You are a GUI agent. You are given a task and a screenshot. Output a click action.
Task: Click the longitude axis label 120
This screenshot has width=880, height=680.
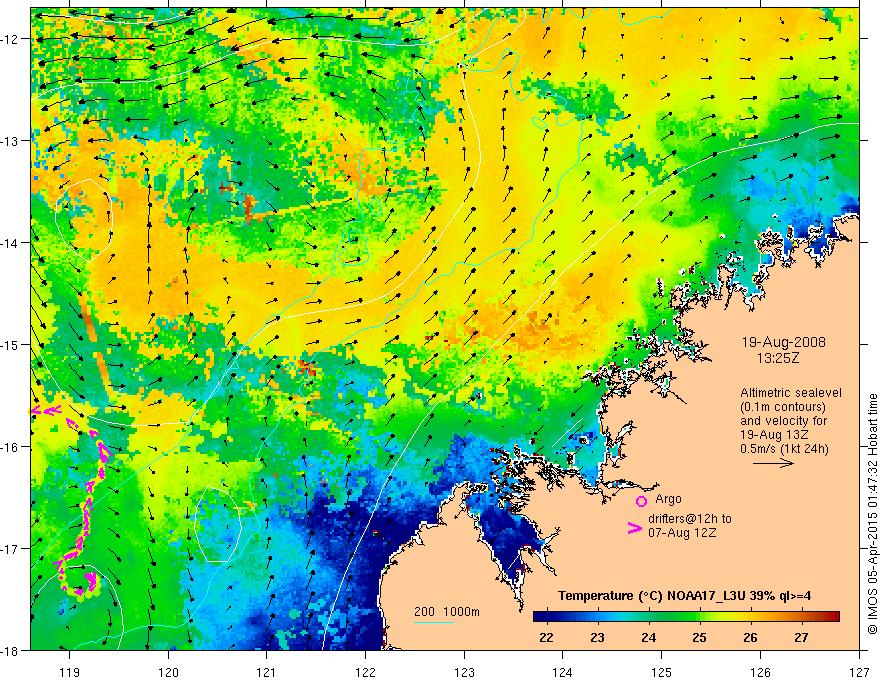(x=168, y=672)
